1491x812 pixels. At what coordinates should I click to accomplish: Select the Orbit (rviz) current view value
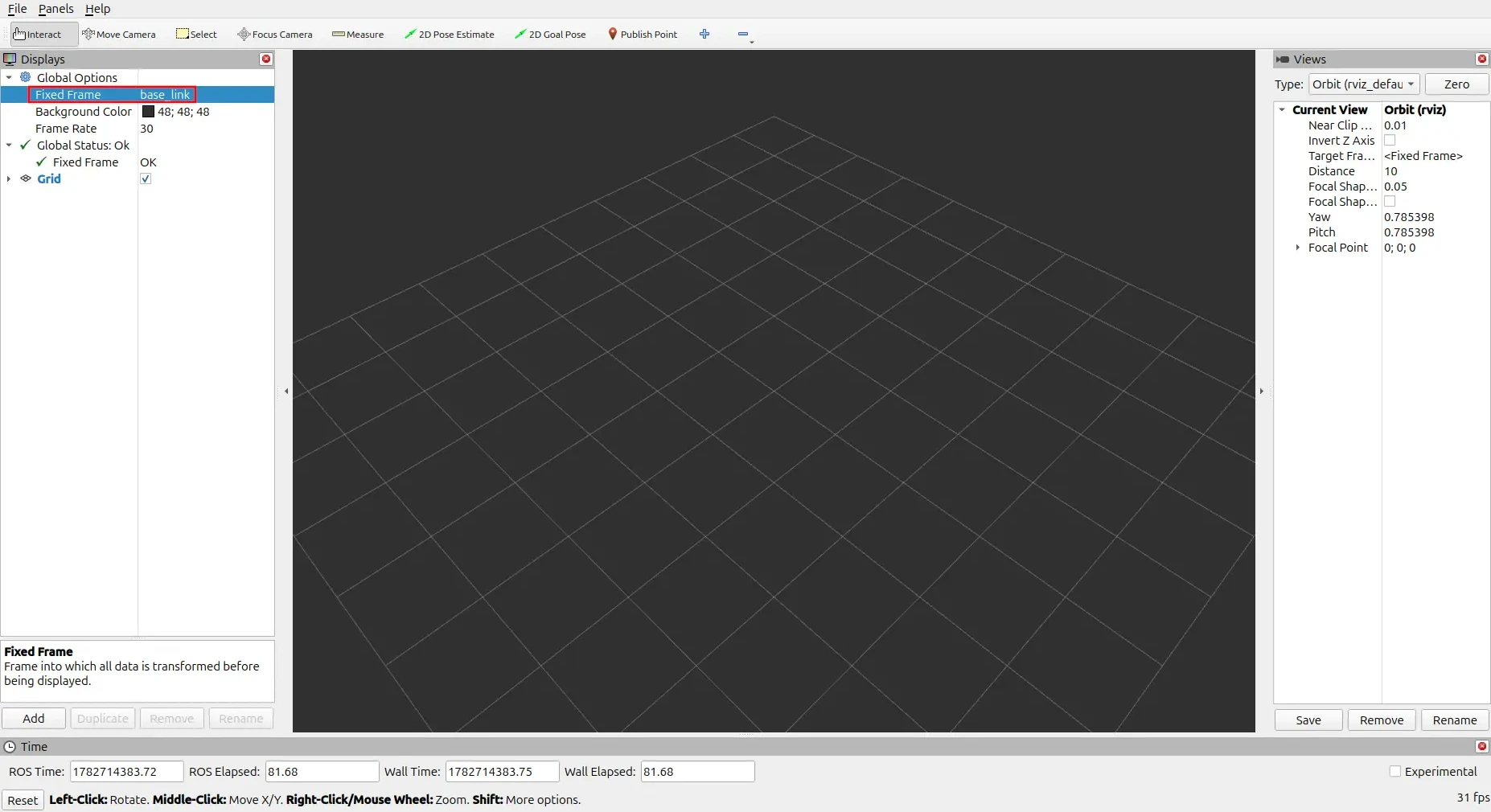pos(1415,109)
